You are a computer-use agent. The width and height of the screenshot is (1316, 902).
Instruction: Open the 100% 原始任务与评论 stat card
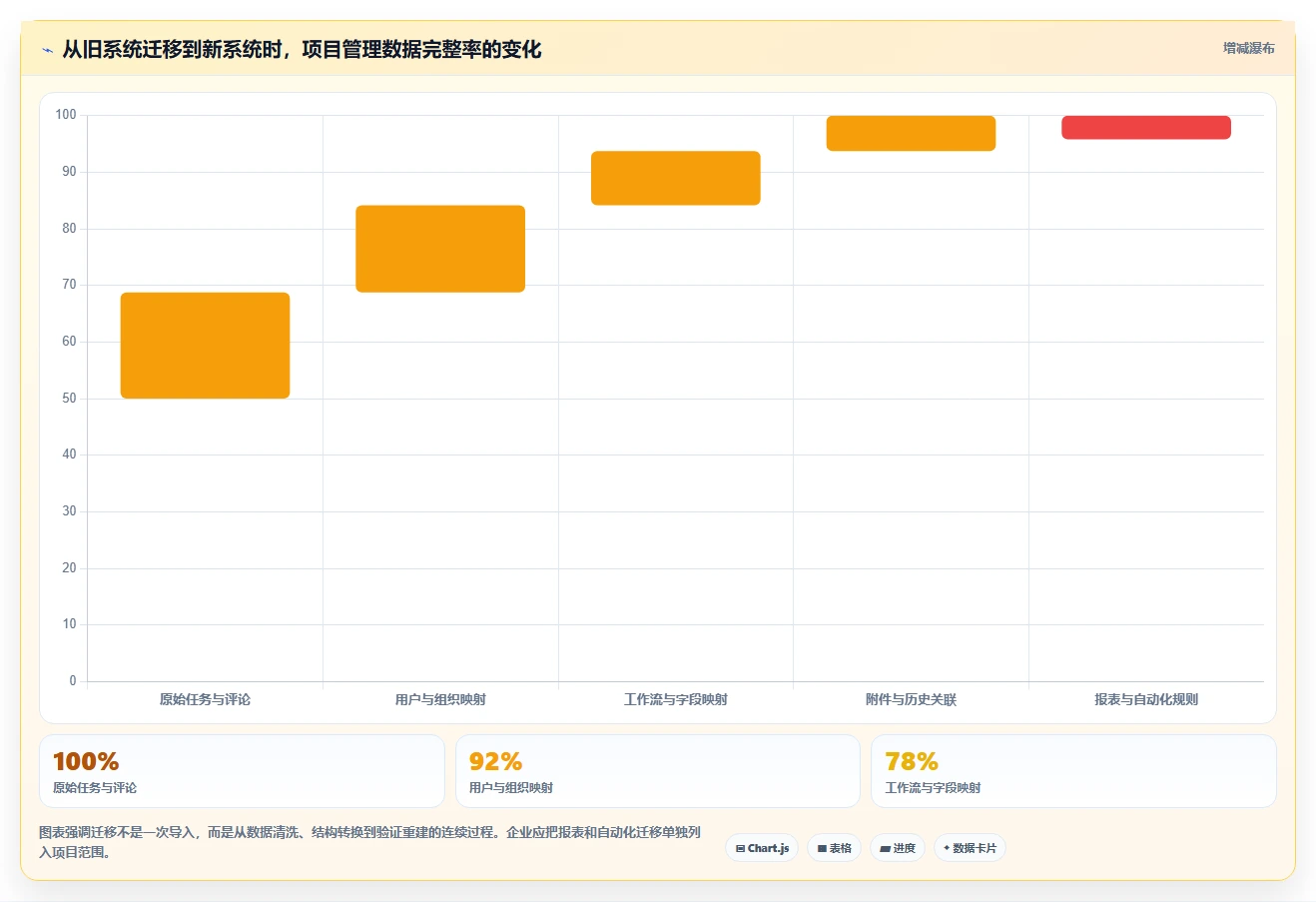(x=242, y=771)
